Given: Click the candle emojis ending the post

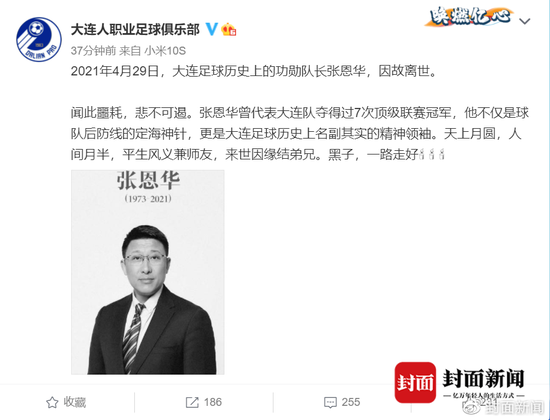Looking at the screenshot, I should pyautogui.click(x=432, y=154).
